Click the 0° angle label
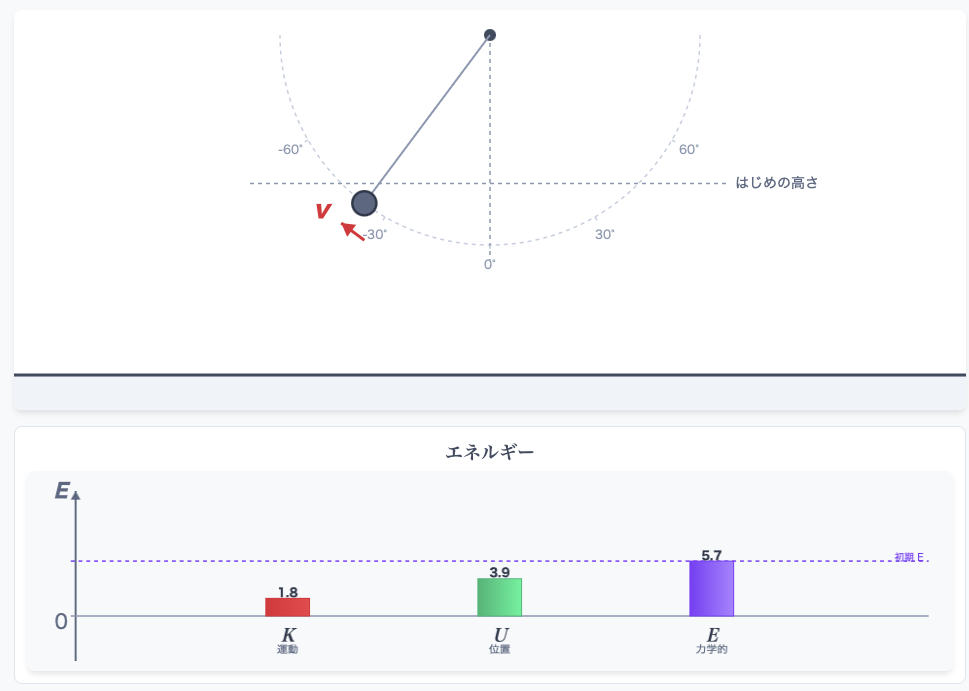The height and width of the screenshot is (691, 969). [x=489, y=265]
